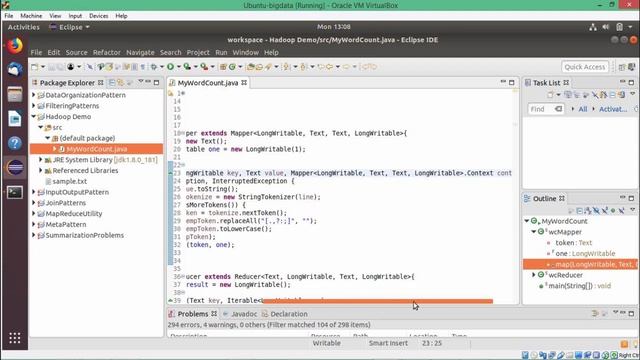
Task: Toggle Hide Fields in Outline view
Action: (596, 211)
